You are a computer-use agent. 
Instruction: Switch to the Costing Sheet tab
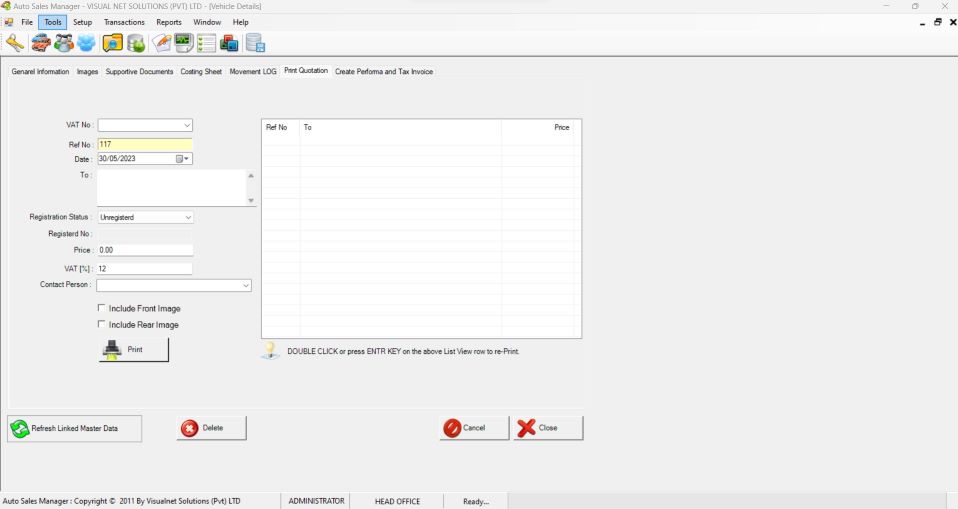pos(201,71)
